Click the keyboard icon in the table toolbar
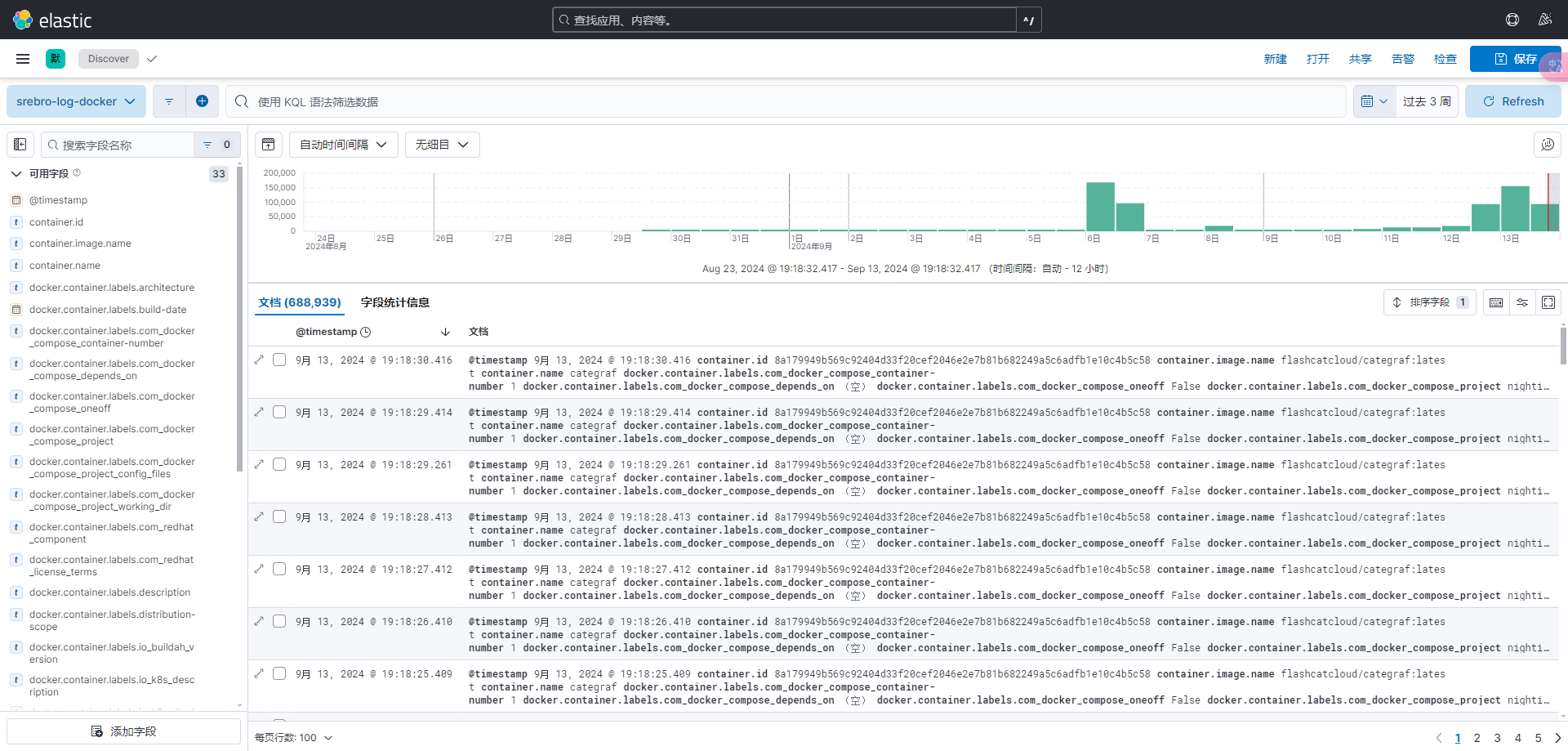This screenshot has height=751, width=1568. [1496, 302]
